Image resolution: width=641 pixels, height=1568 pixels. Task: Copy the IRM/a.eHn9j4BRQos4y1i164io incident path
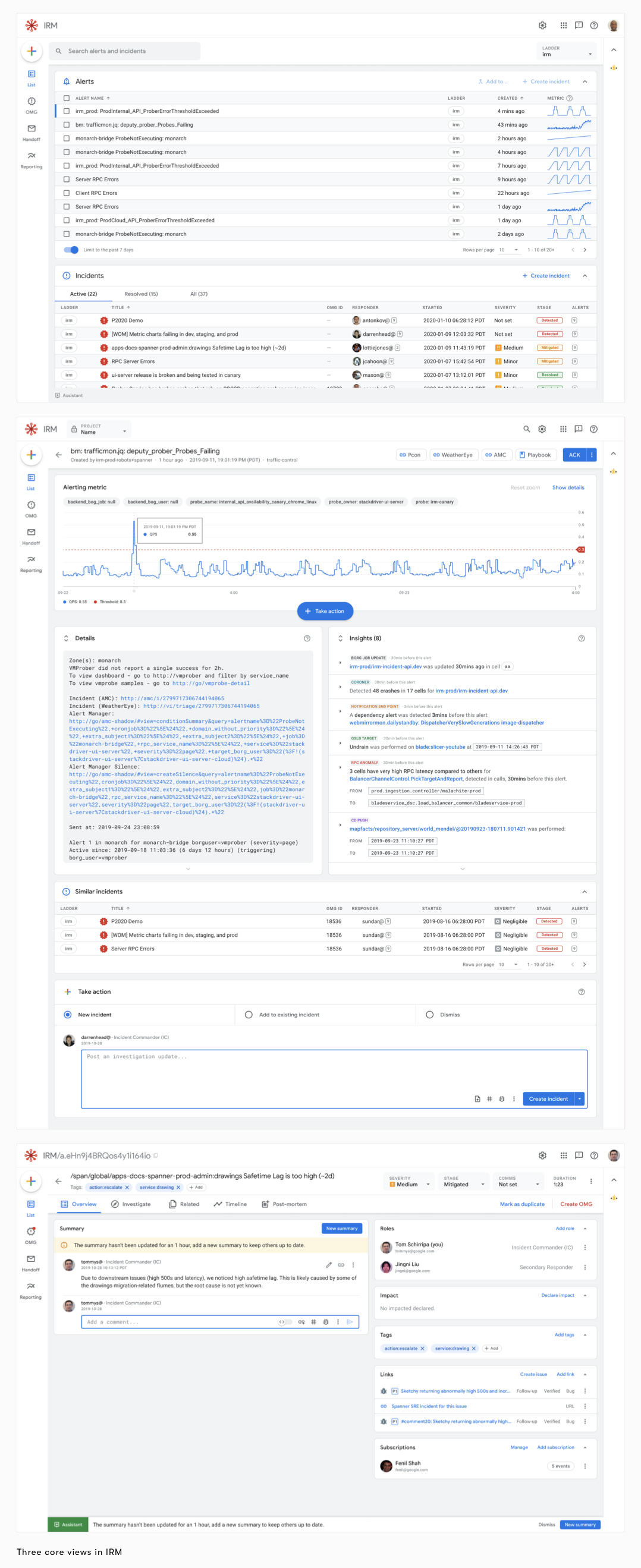[156, 1155]
